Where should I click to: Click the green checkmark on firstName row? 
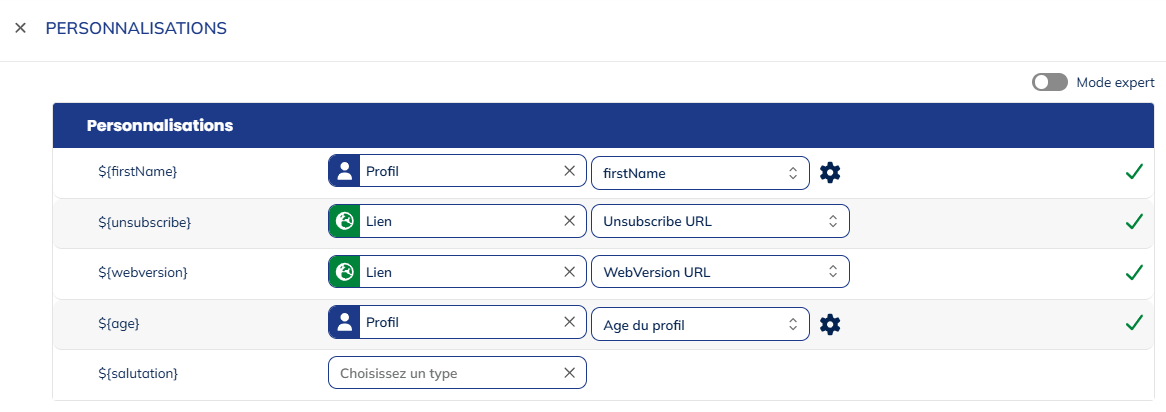1133,172
